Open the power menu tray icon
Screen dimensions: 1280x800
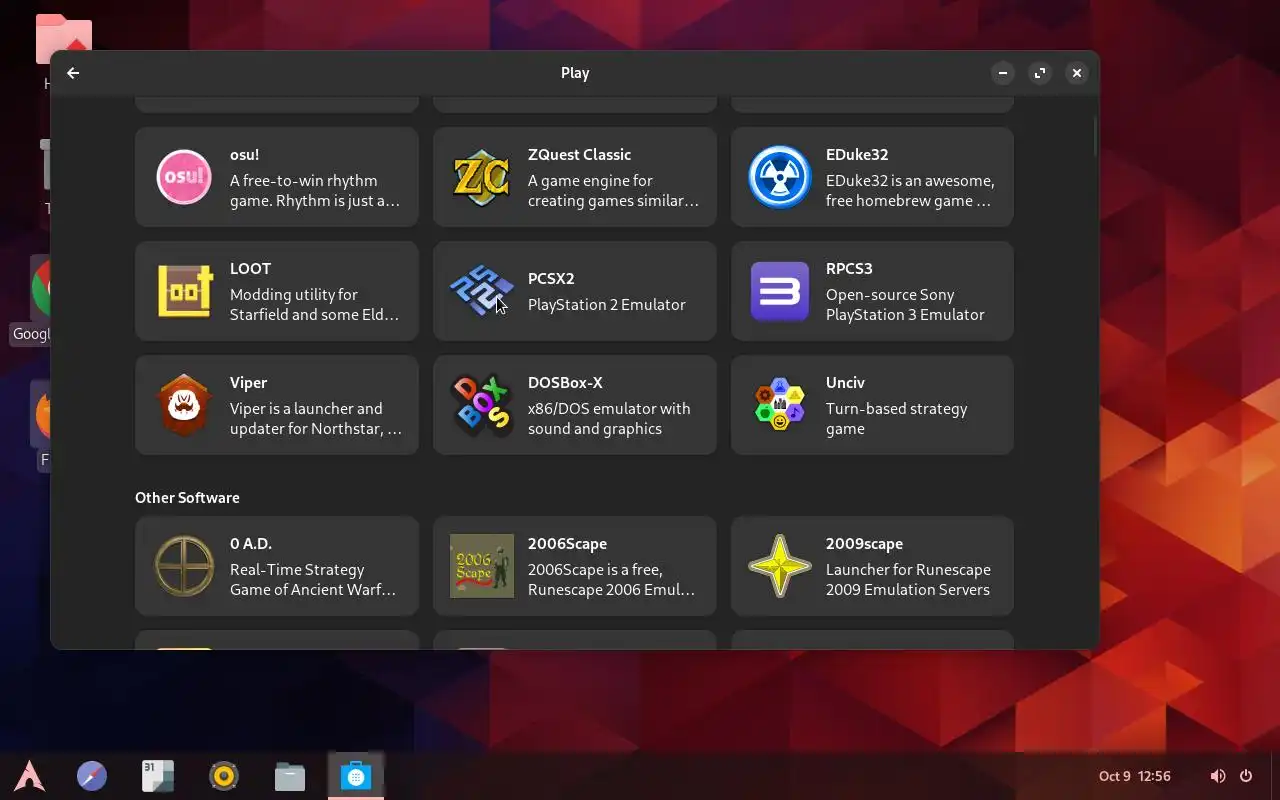[1246, 776]
